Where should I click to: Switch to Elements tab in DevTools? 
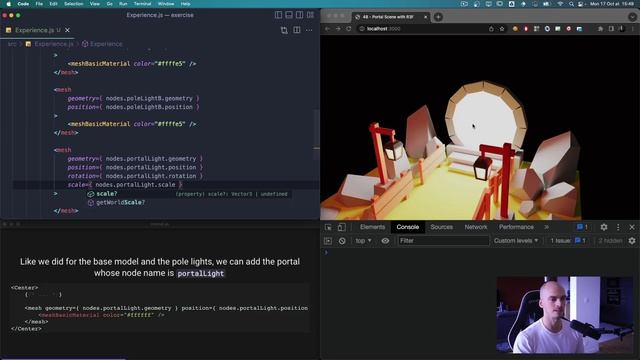coord(372,227)
